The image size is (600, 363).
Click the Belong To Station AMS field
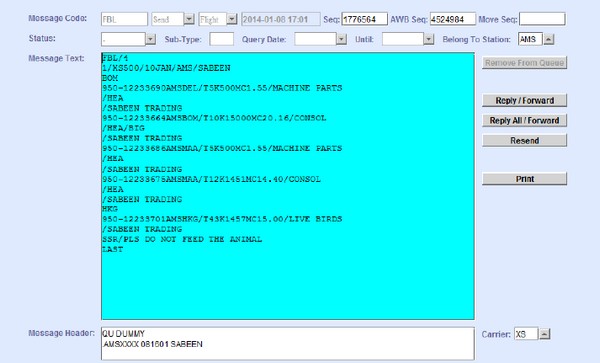pyautogui.click(x=530, y=39)
